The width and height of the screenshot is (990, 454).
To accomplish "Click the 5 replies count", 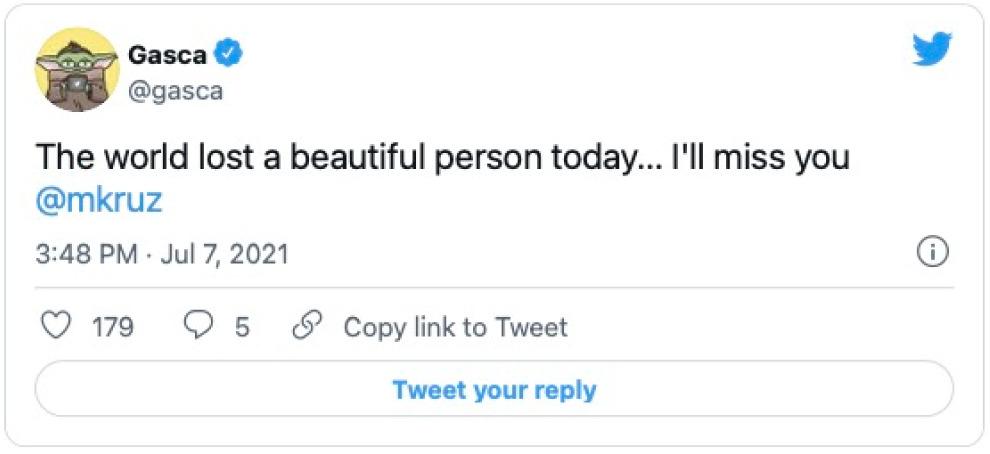I will pyautogui.click(x=242, y=327).
